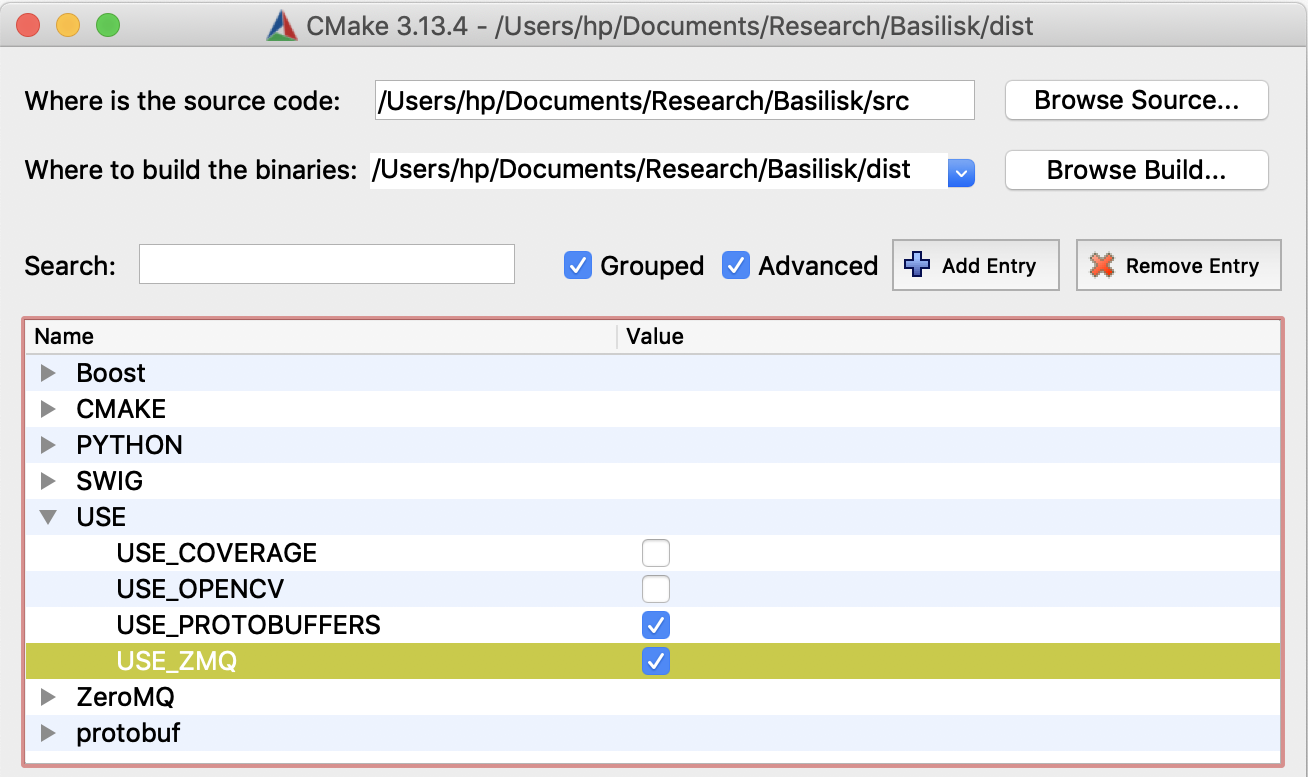This screenshot has width=1308, height=777.
Task: Click the CMake logo in title bar
Action: tap(281, 25)
